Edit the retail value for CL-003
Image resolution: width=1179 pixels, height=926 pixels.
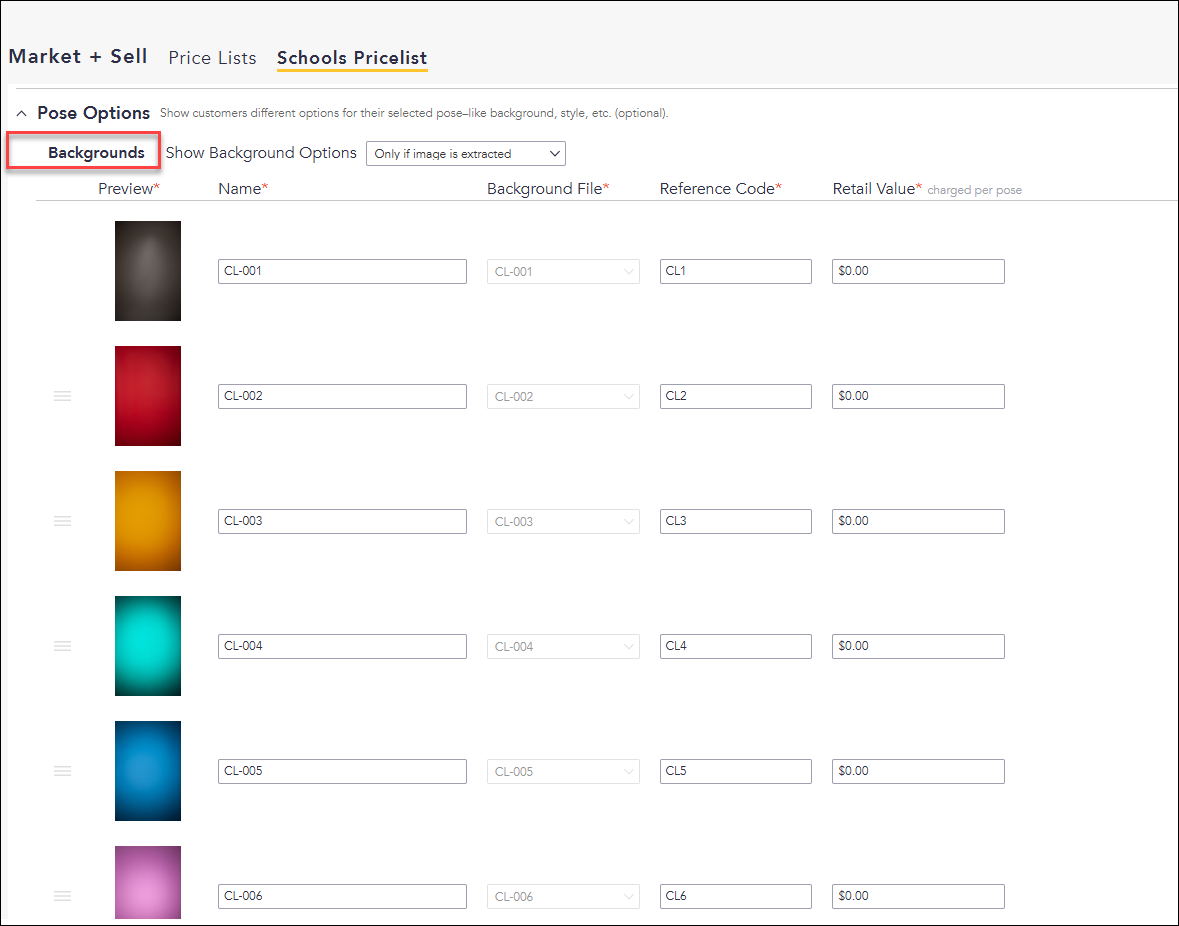pos(918,521)
